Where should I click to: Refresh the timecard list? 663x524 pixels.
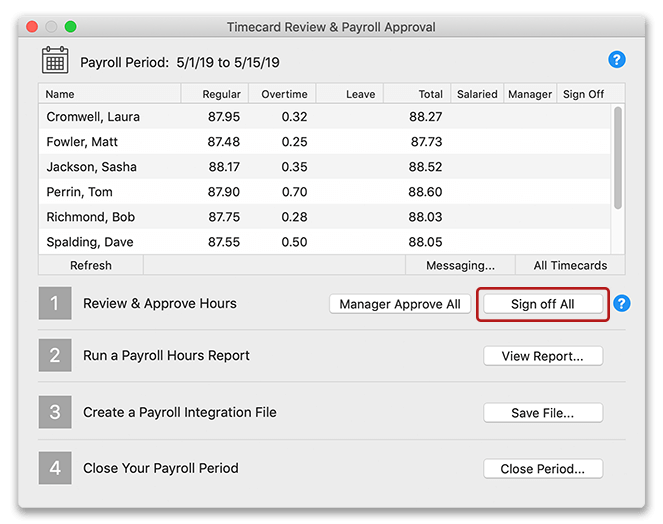(x=91, y=265)
